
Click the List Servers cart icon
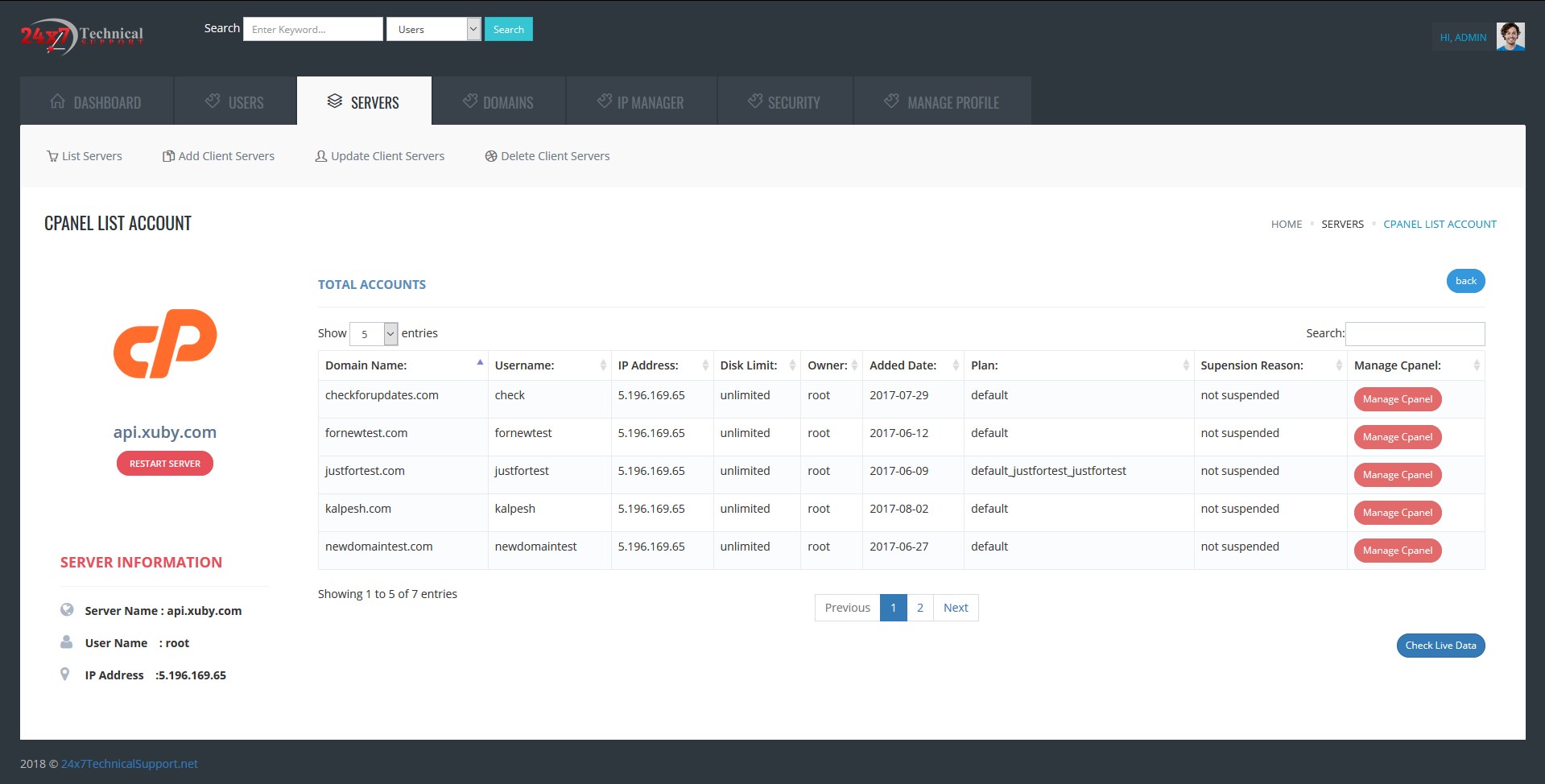(52, 156)
